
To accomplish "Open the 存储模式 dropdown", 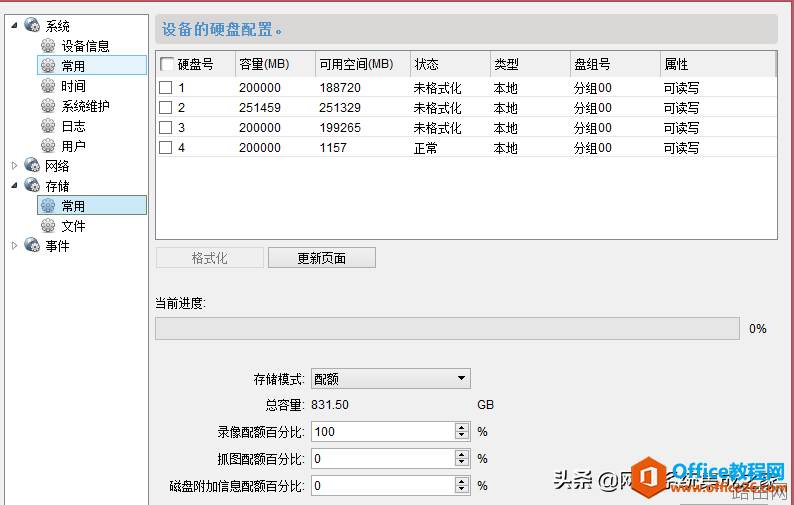I will pos(390,378).
